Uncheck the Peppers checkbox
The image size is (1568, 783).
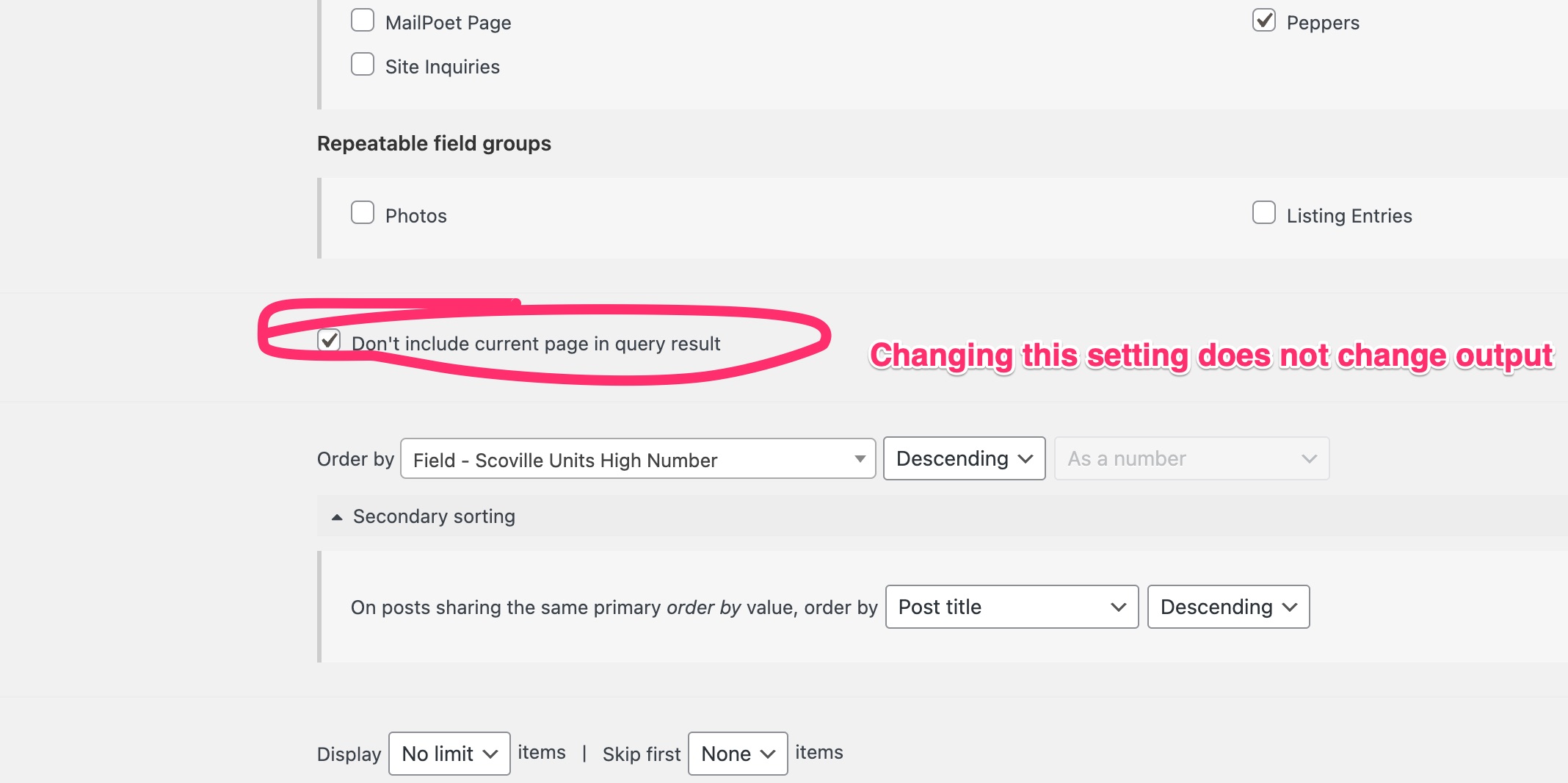[x=1264, y=20]
